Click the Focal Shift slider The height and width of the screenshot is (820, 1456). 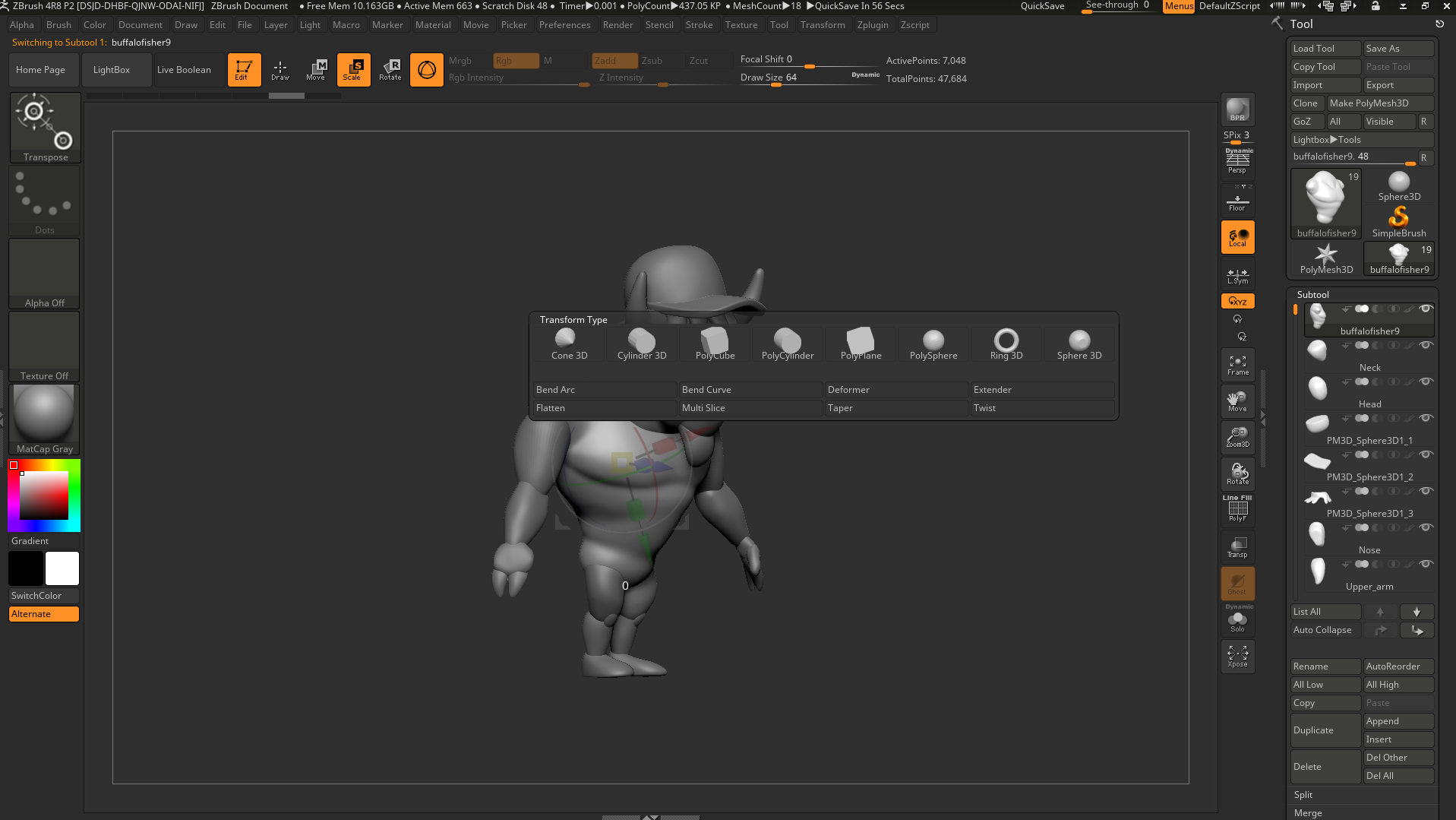tap(810, 60)
